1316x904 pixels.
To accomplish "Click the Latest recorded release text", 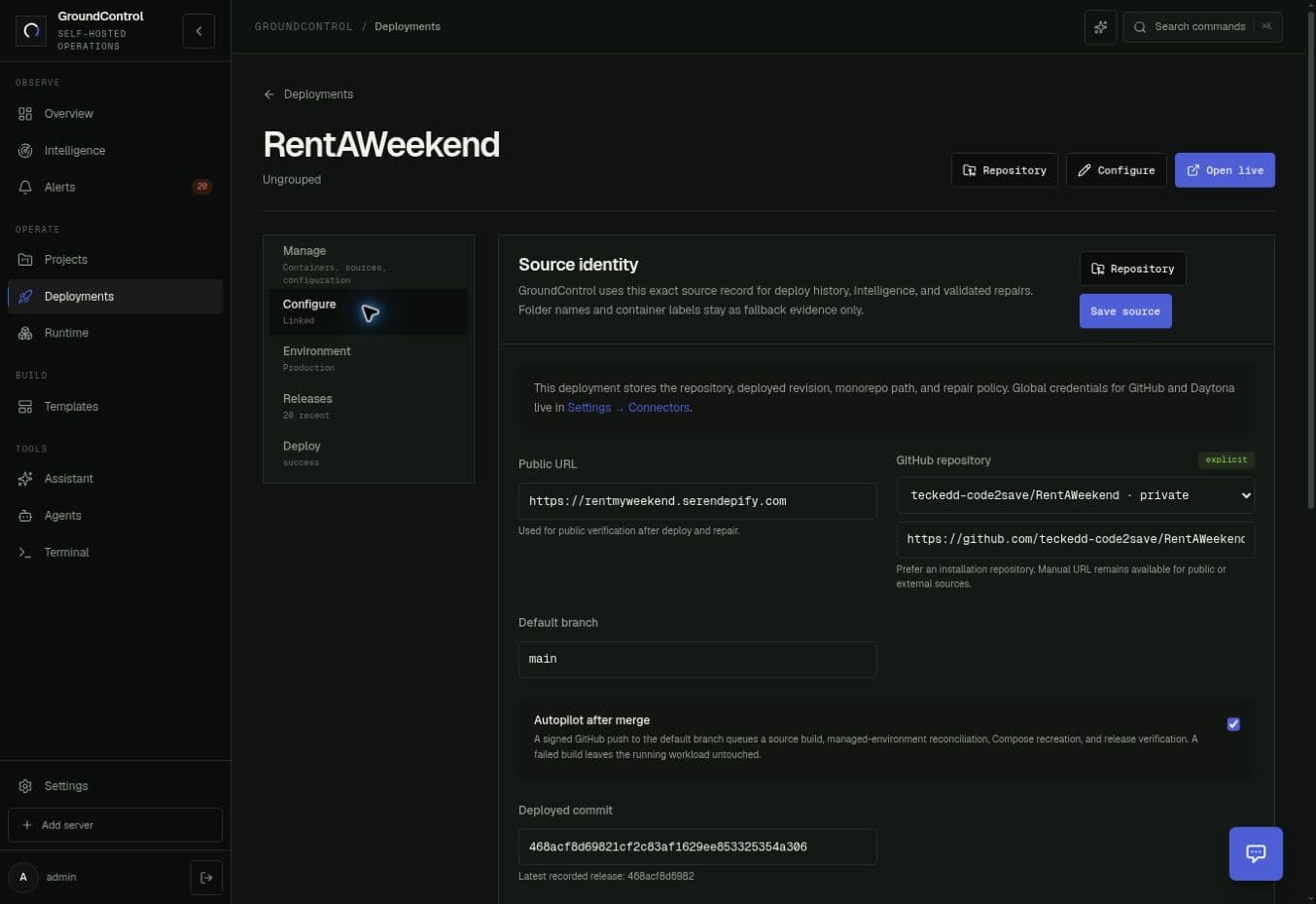I will point(606,876).
